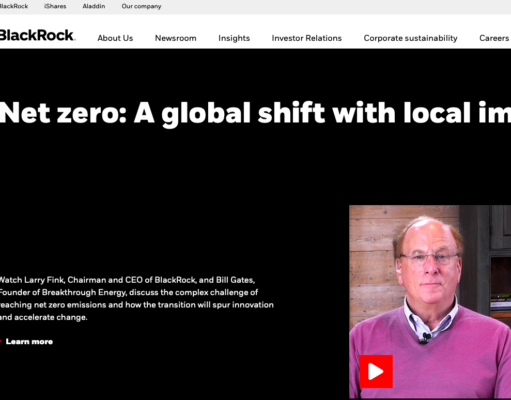Switch to iShares site link

click(x=55, y=6)
